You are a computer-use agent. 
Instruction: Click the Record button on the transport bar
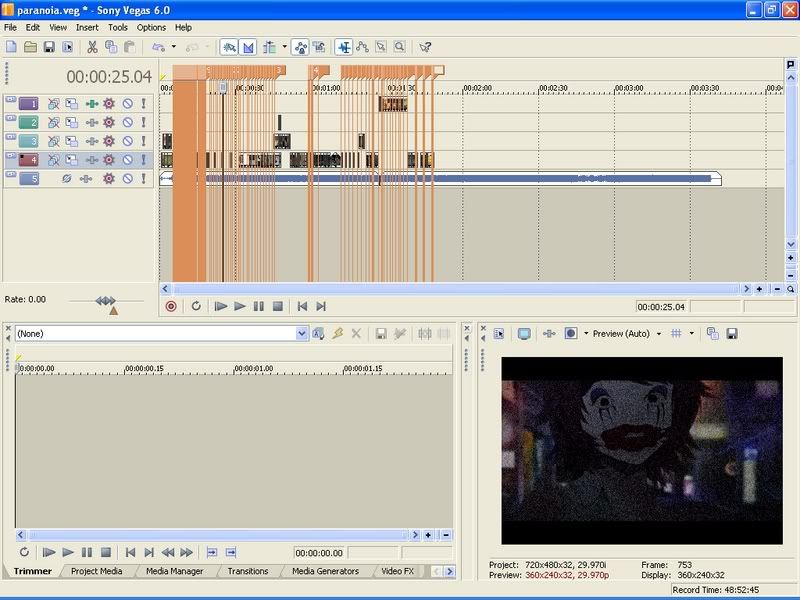[170, 307]
